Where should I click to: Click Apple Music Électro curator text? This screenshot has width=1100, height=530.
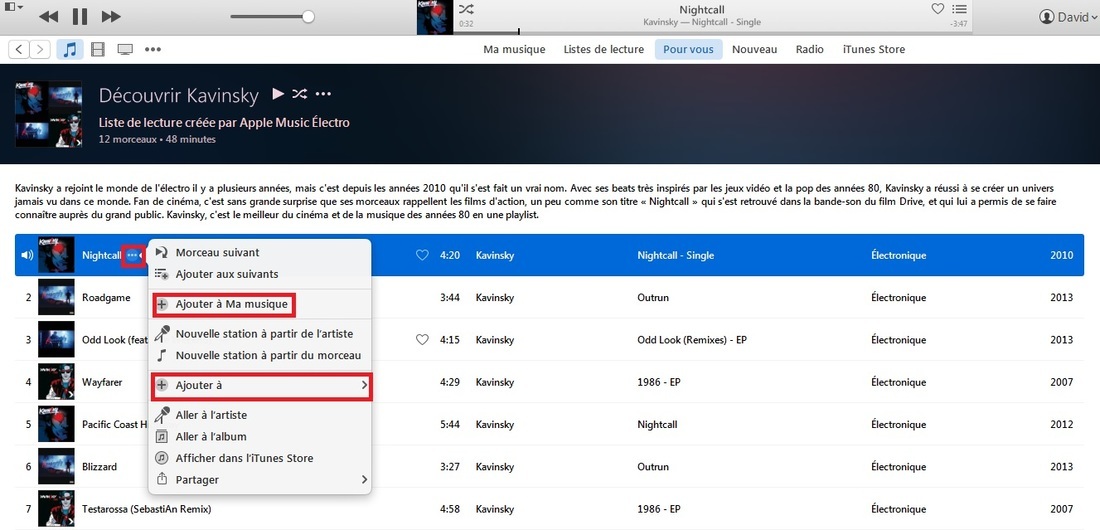[x=294, y=123]
